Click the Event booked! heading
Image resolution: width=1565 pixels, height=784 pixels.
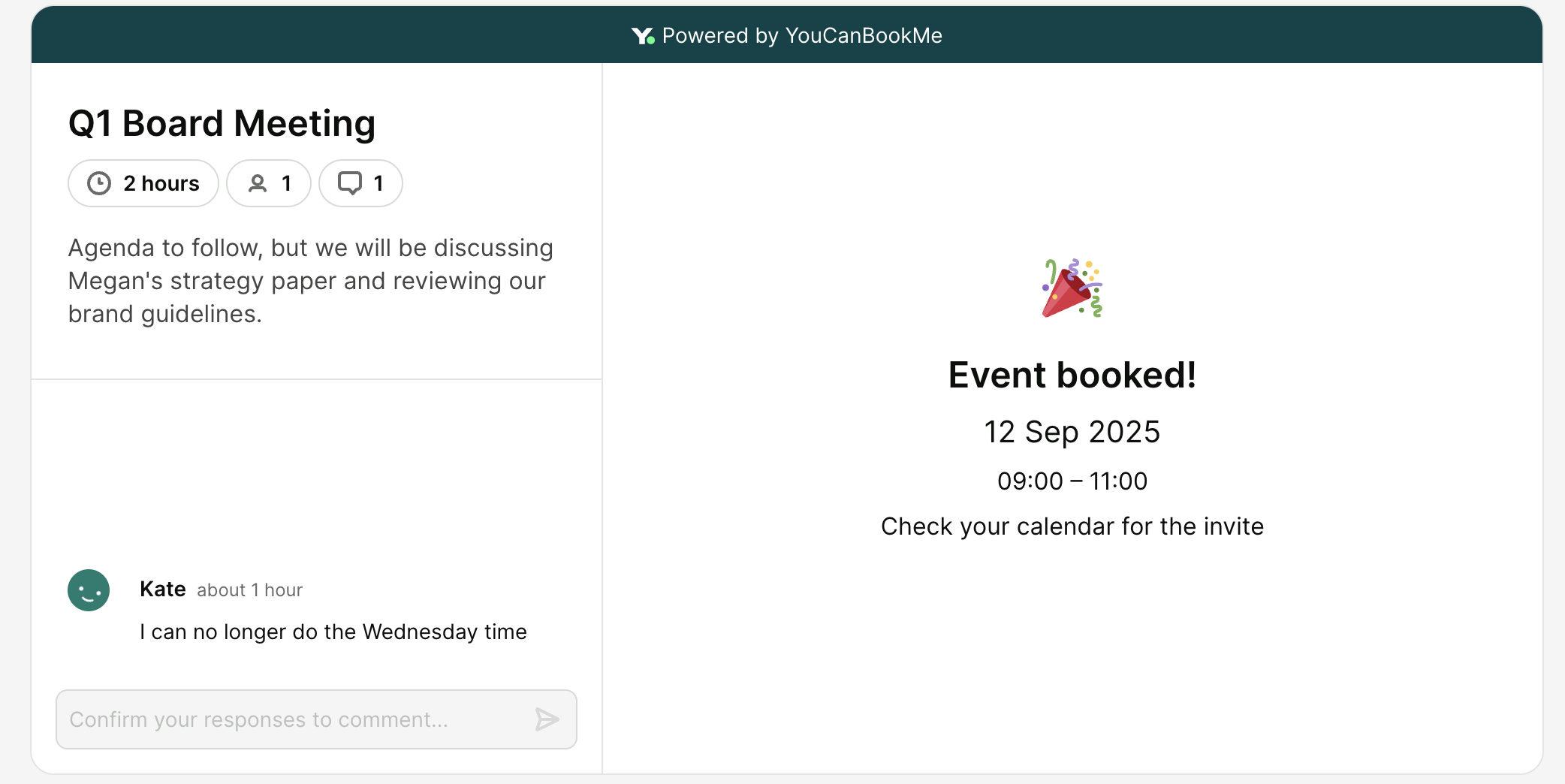pos(1072,375)
